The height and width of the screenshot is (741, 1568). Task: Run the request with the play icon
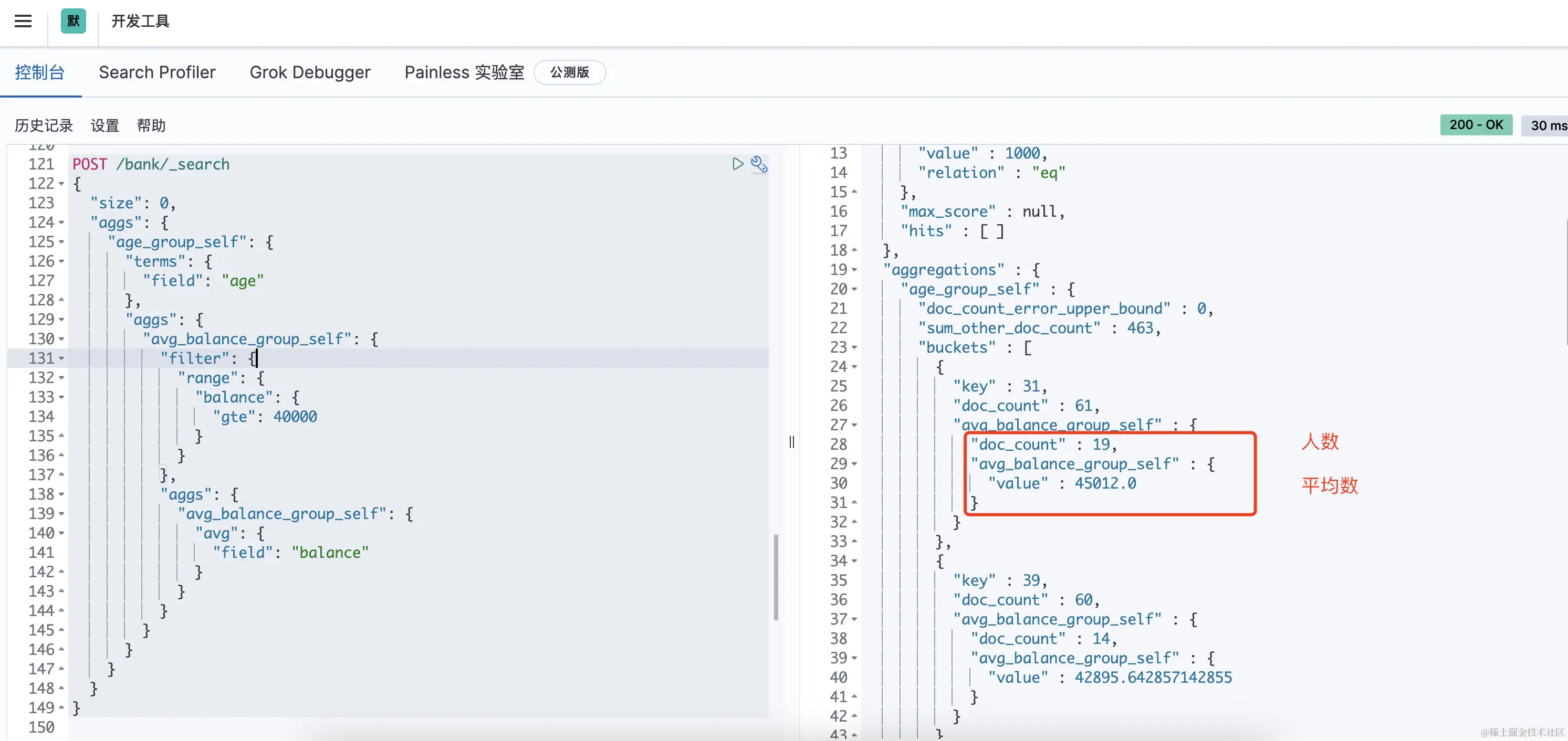click(737, 164)
